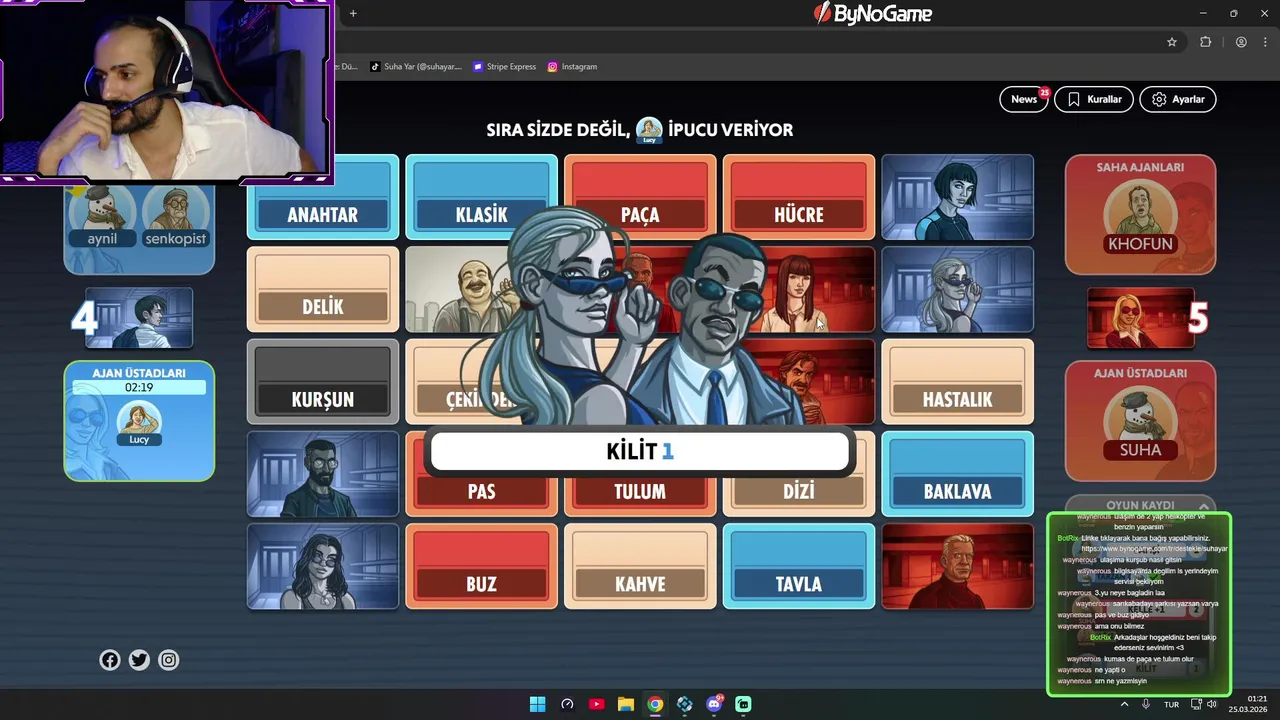Click the SAHA AJANLARI red team header
Screen dimensions: 1280x720
1140,167
